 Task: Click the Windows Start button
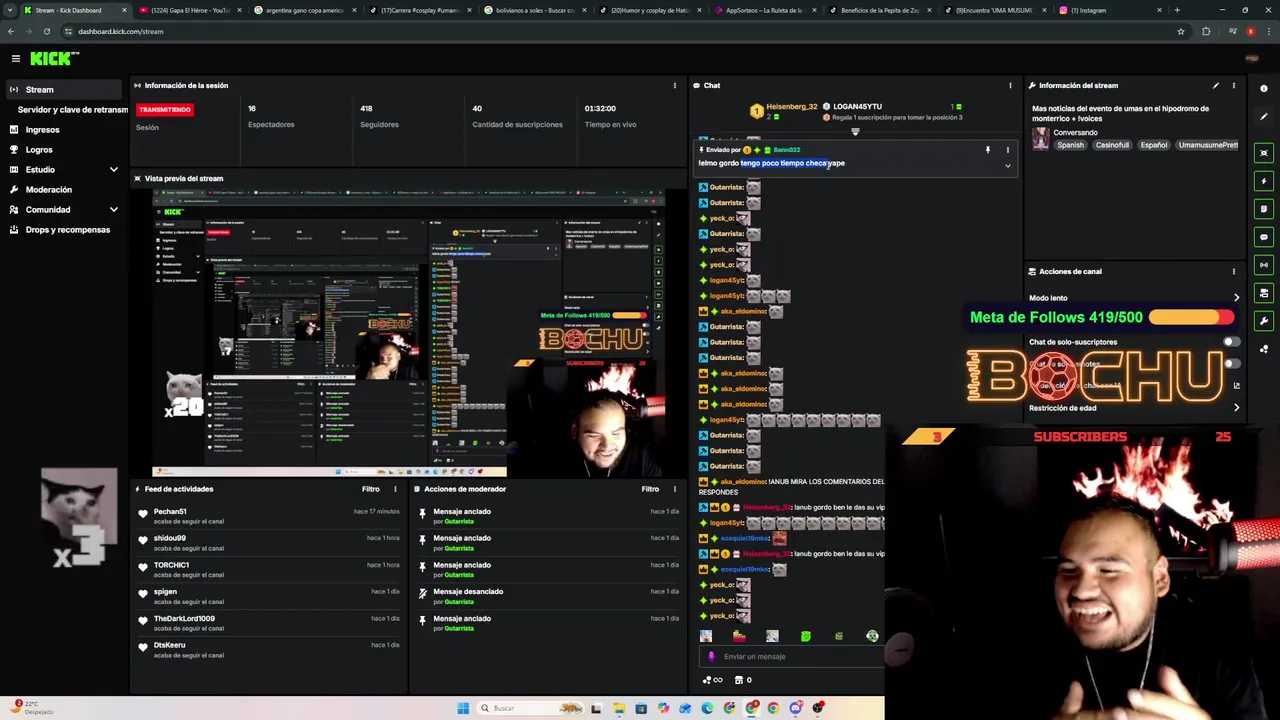463,708
